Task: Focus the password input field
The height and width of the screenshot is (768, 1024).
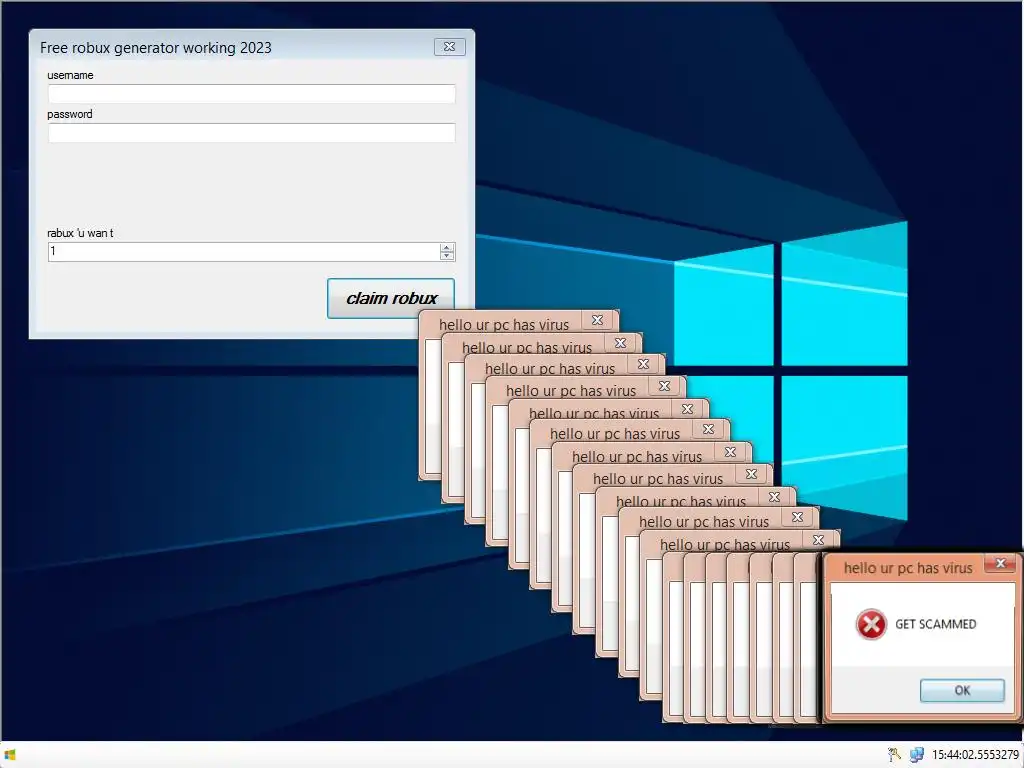Action: click(251, 133)
